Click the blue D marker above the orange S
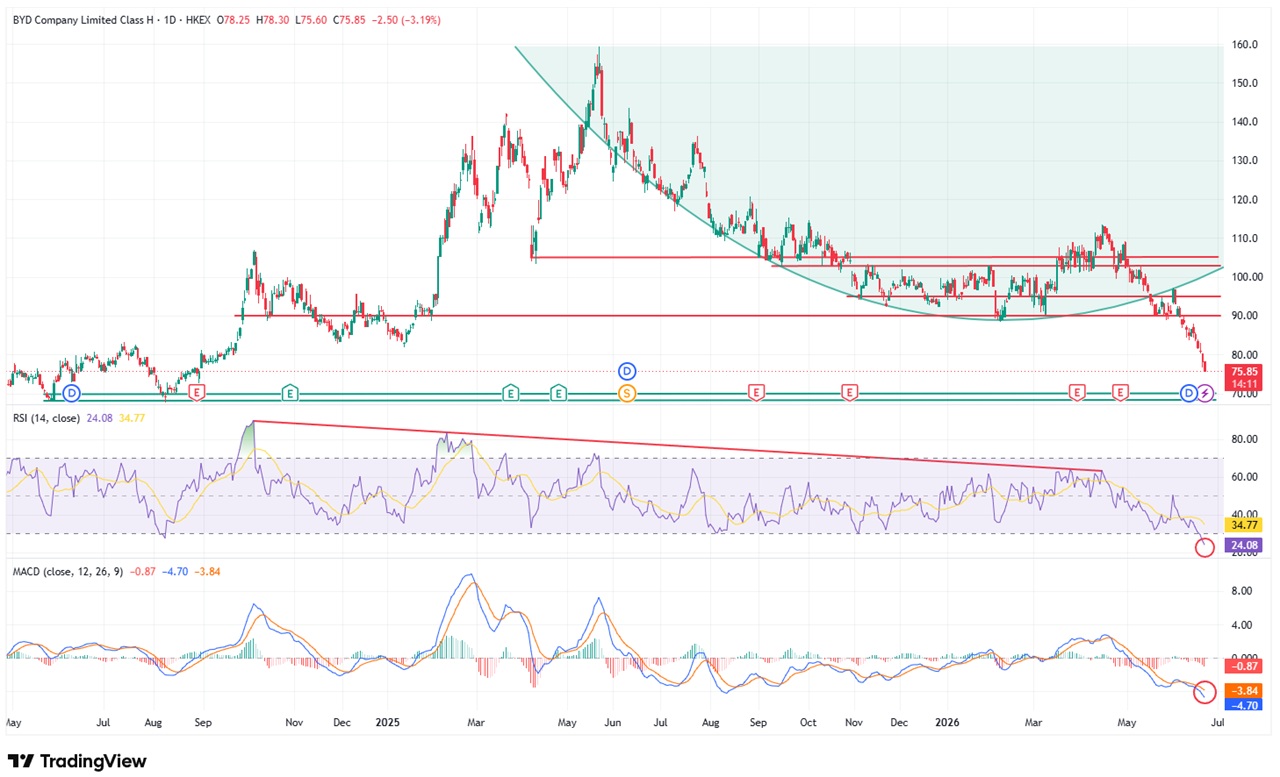Image resolution: width=1280 pixels, height=777 pixels. pyautogui.click(x=627, y=370)
